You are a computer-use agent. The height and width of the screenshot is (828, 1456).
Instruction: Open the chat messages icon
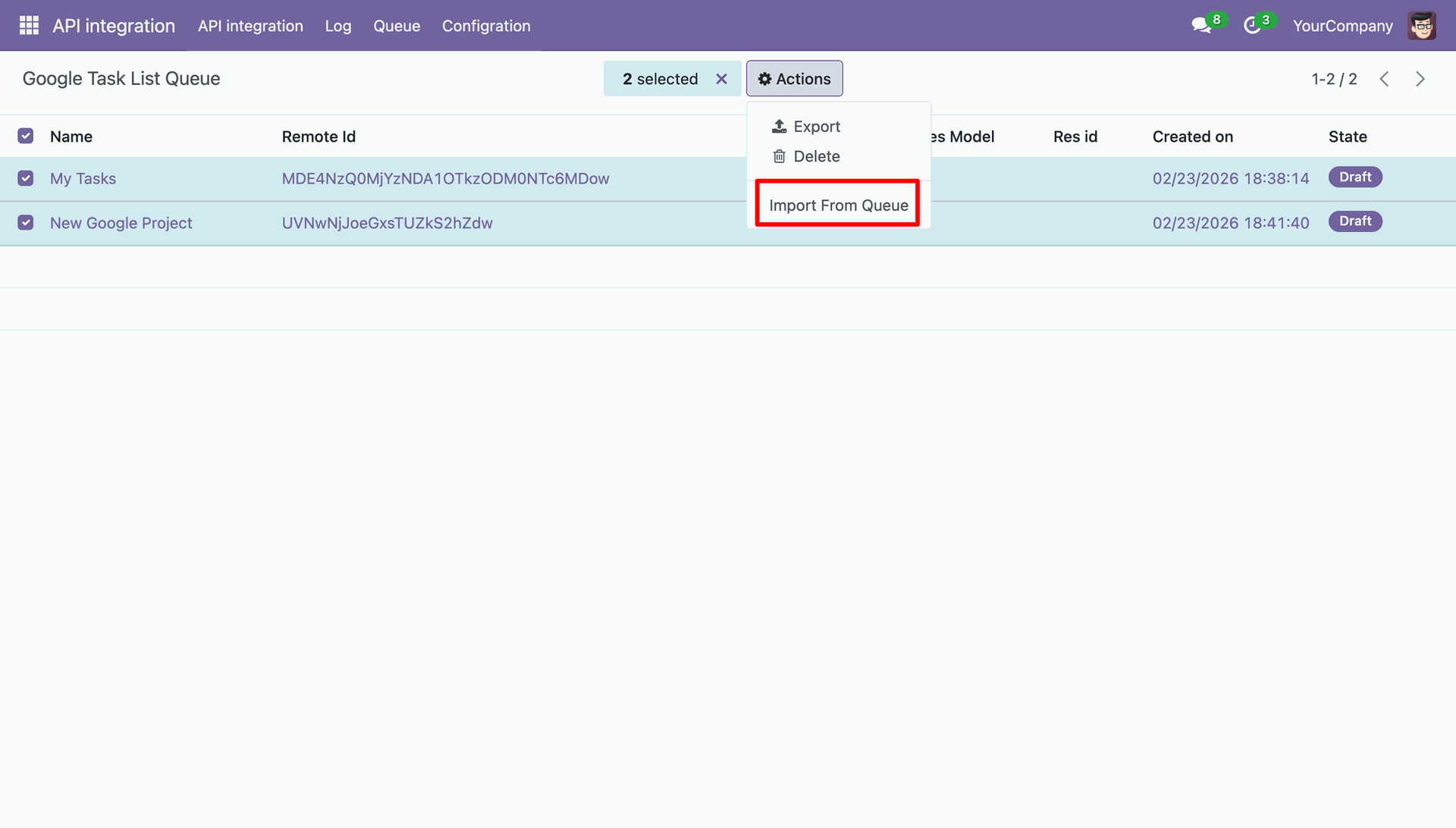pyautogui.click(x=1201, y=26)
